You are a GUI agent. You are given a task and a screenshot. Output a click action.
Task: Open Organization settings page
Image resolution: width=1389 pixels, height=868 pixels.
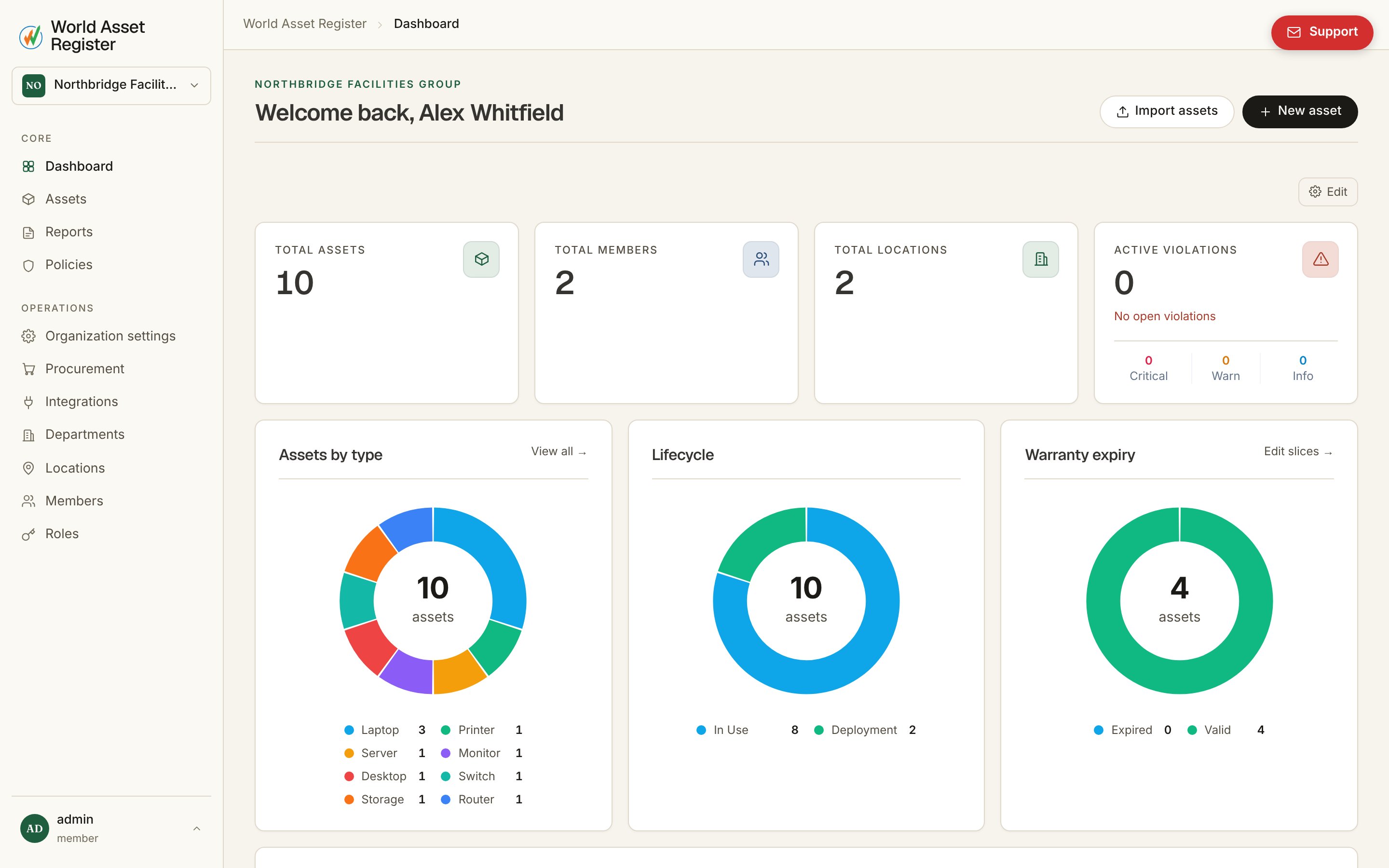tap(111, 336)
